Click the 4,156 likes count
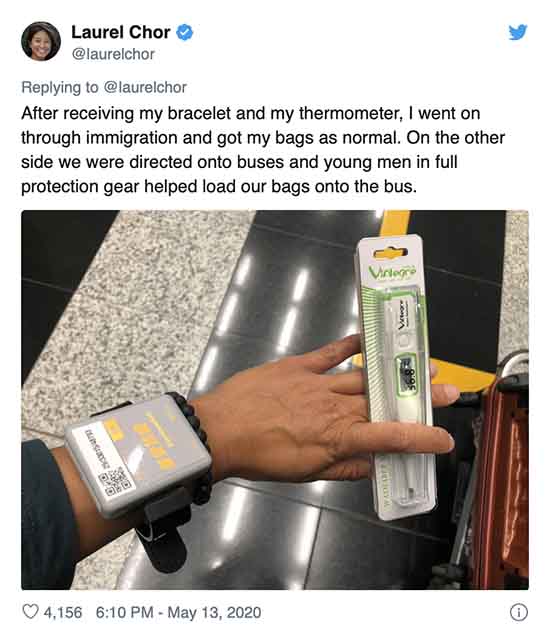The width and height of the screenshot is (550, 635). pyautogui.click(x=63, y=612)
